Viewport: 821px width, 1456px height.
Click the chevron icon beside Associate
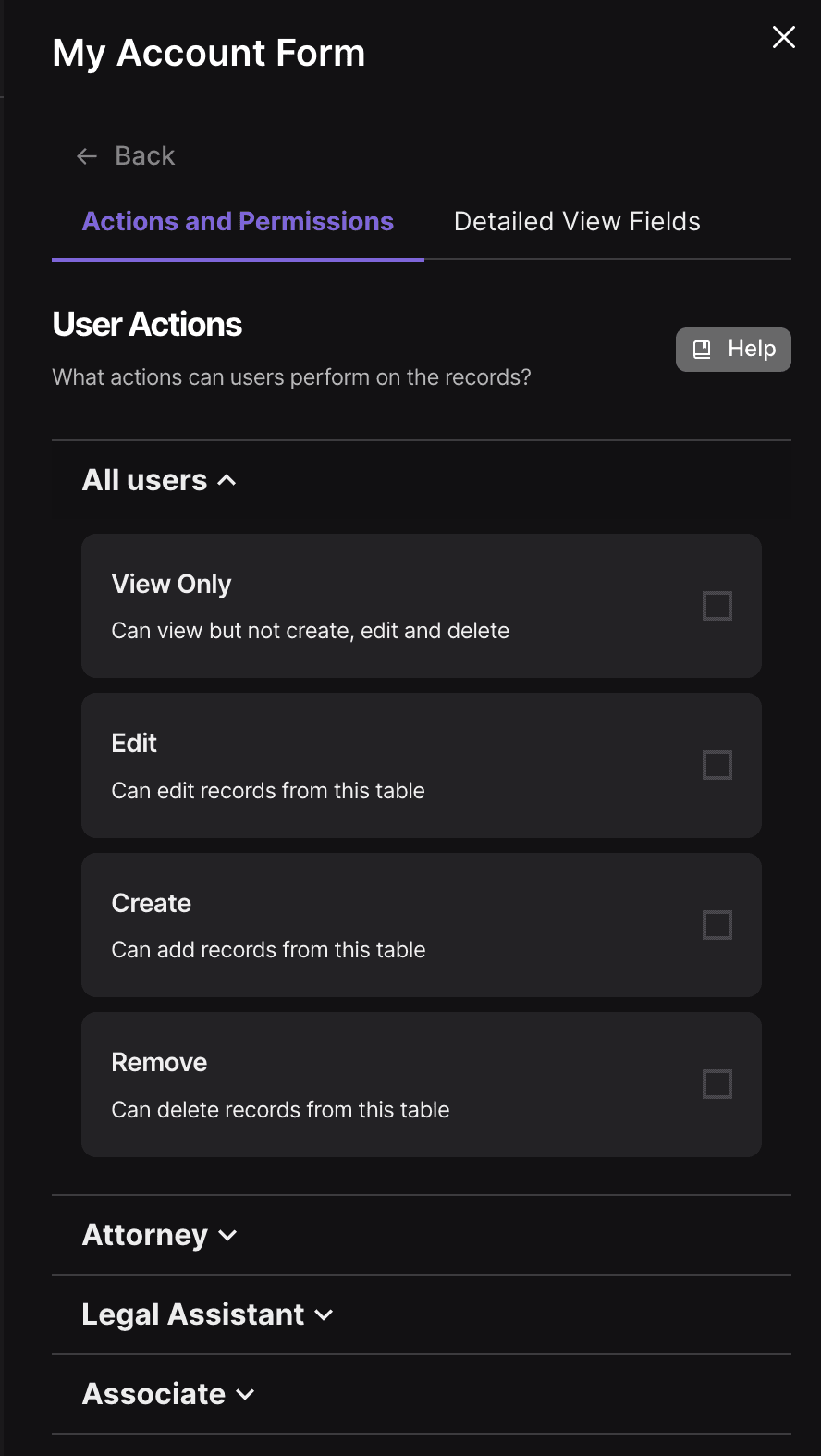pyautogui.click(x=245, y=1395)
